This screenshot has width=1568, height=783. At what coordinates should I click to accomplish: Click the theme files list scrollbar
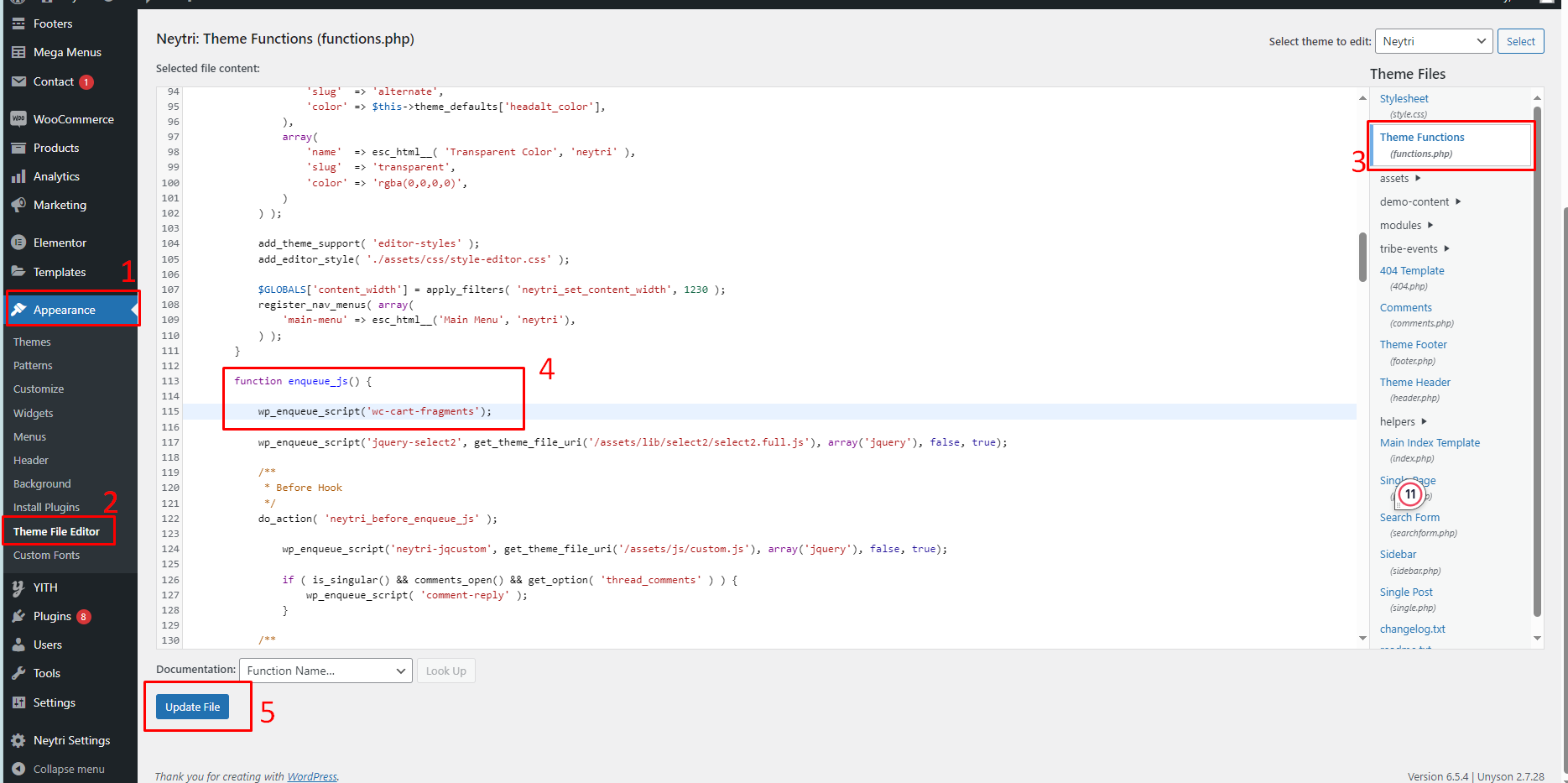click(x=1537, y=361)
